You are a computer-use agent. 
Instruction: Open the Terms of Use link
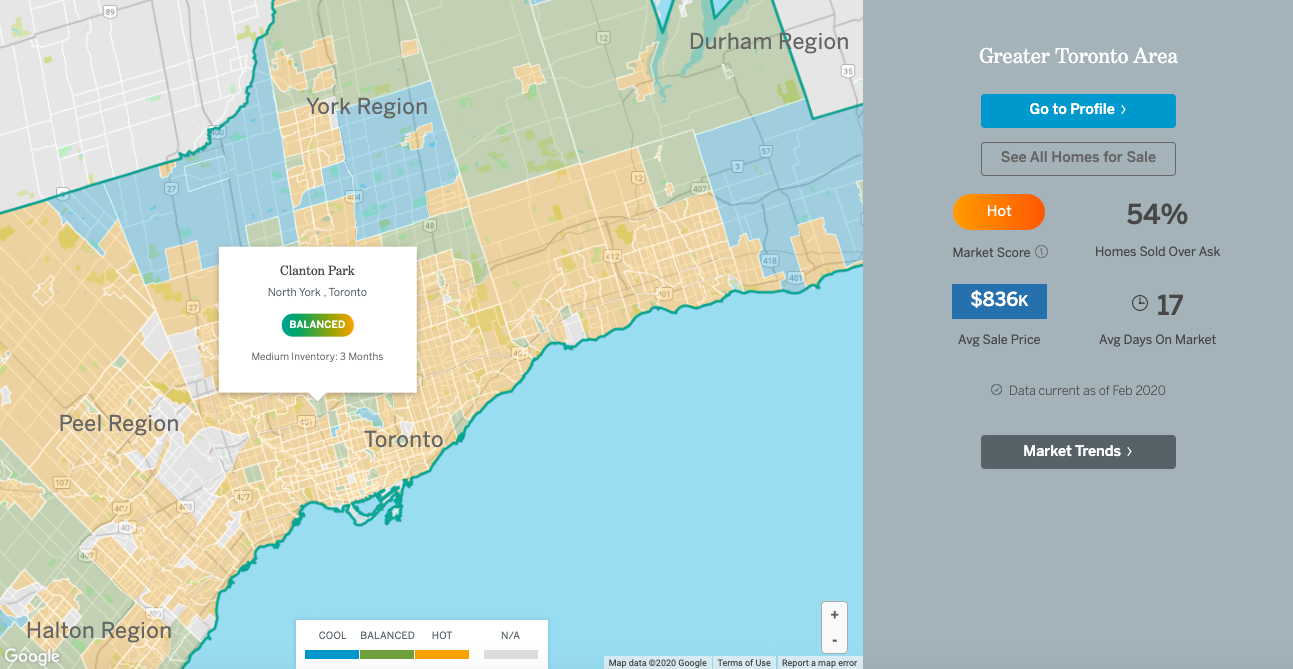(744, 663)
